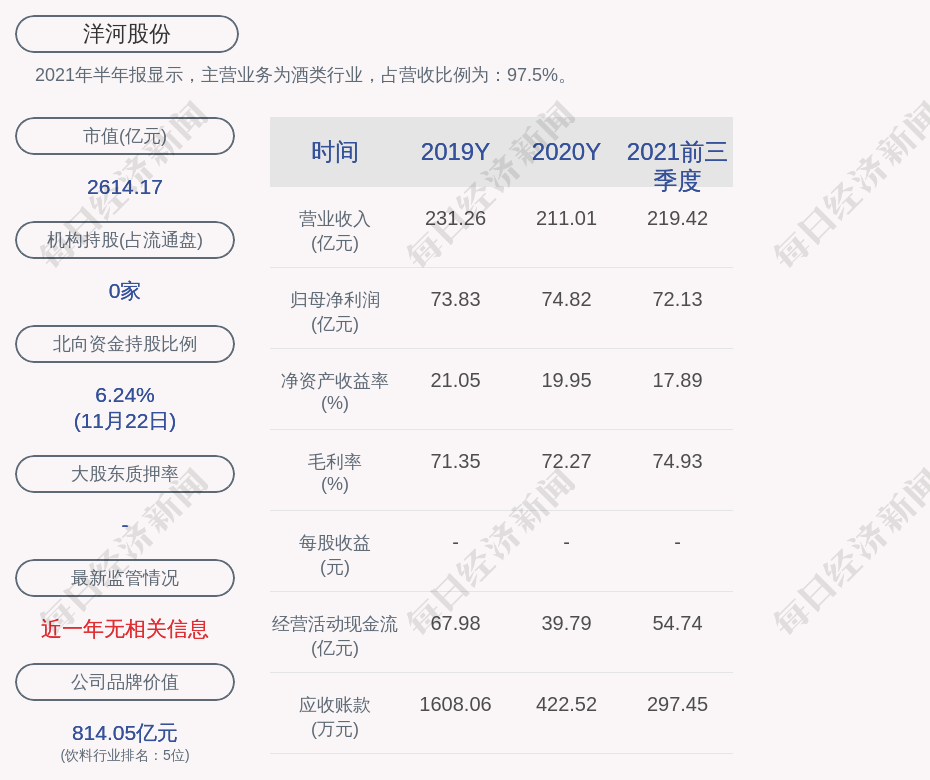The width and height of the screenshot is (930, 780).
Task: Select the 净资产收益率(%) row label
Action: (335, 392)
